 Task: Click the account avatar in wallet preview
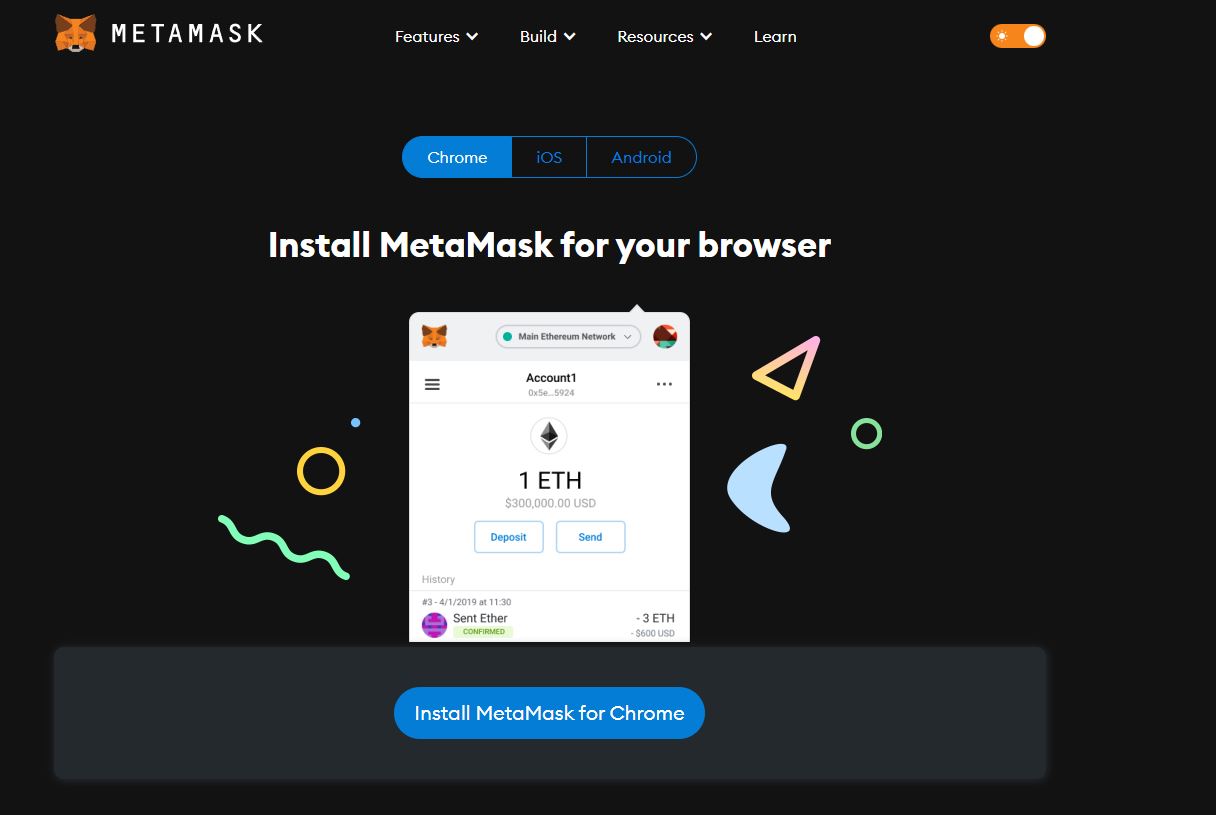665,336
